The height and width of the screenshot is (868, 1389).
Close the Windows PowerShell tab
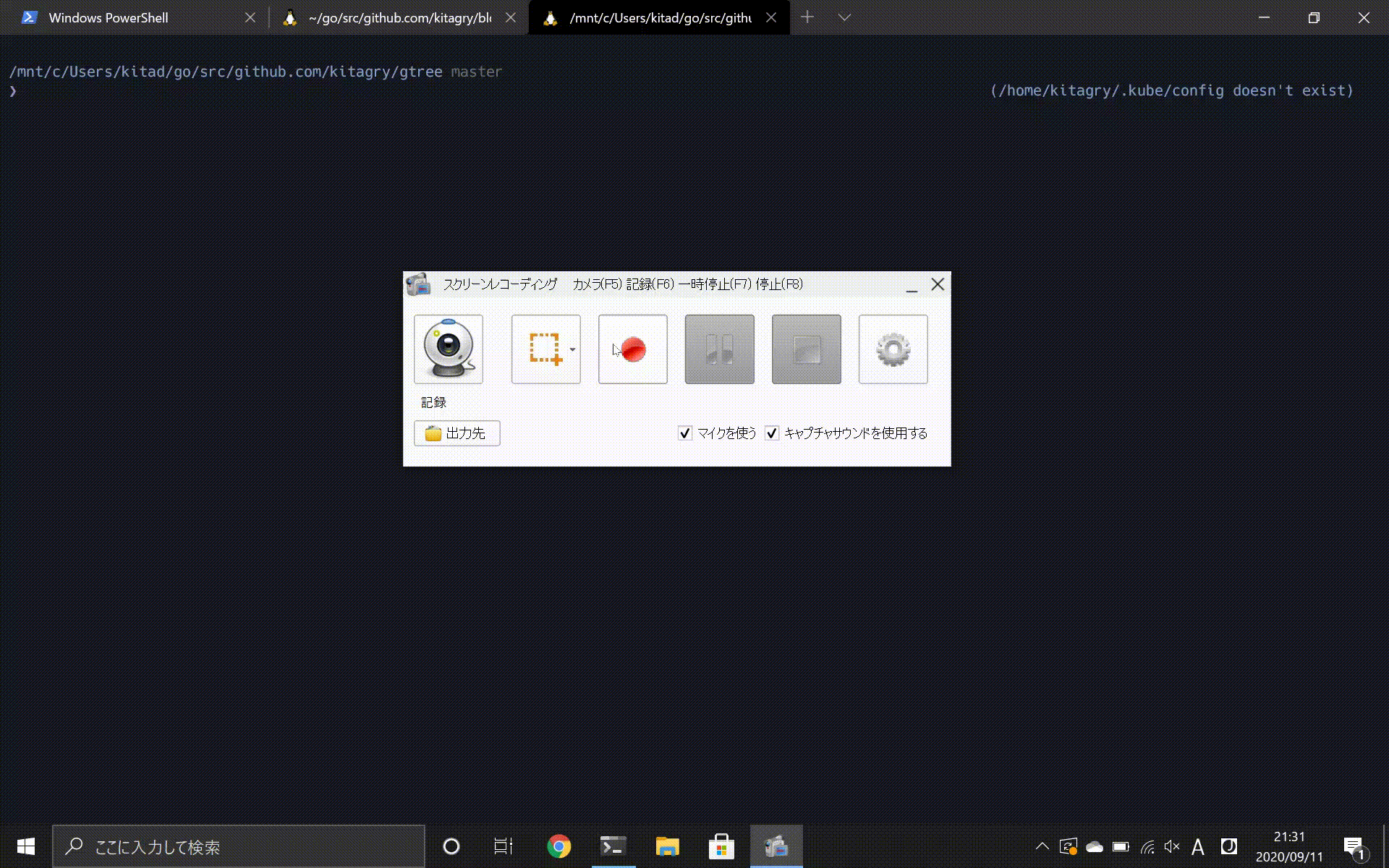(250, 18)
